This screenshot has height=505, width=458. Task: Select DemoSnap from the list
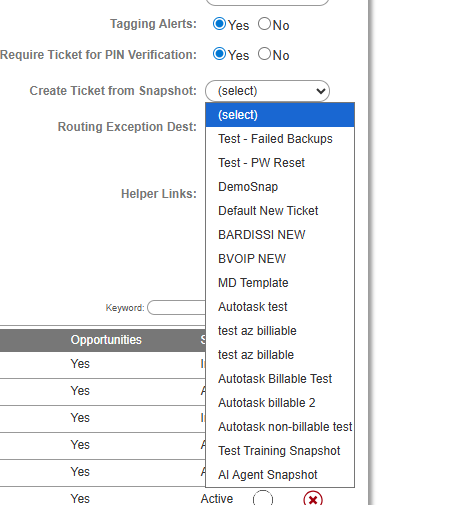point(280,187)
